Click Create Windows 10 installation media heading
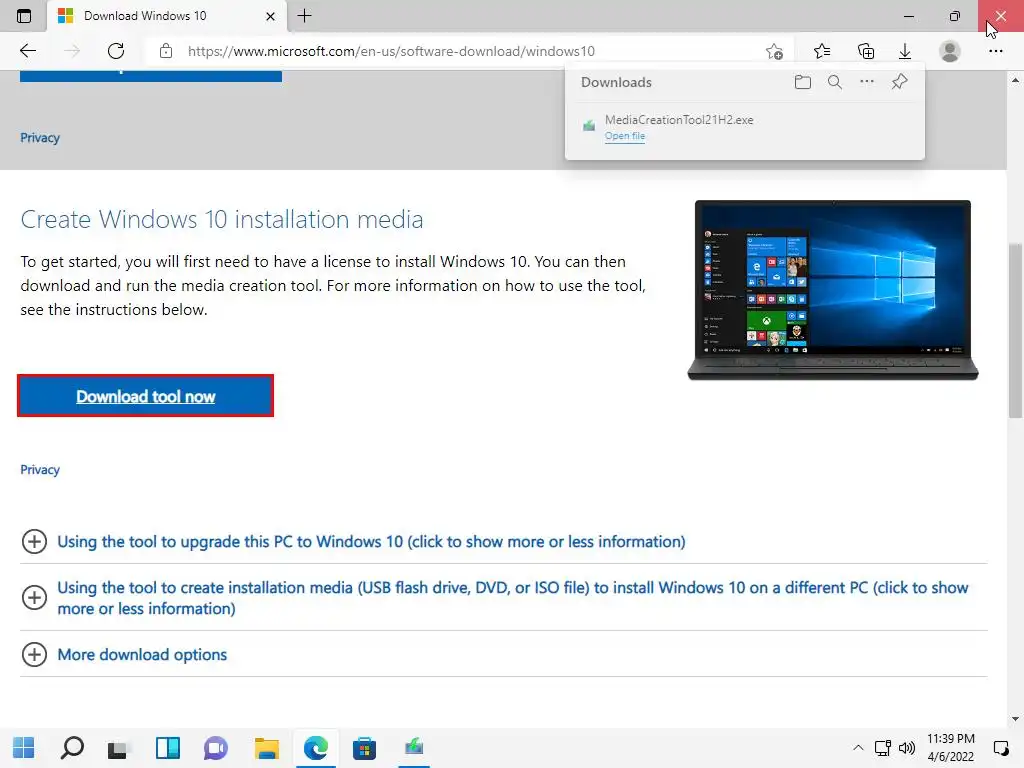Viewport: 1024px width, 768px height. [221, 219]
